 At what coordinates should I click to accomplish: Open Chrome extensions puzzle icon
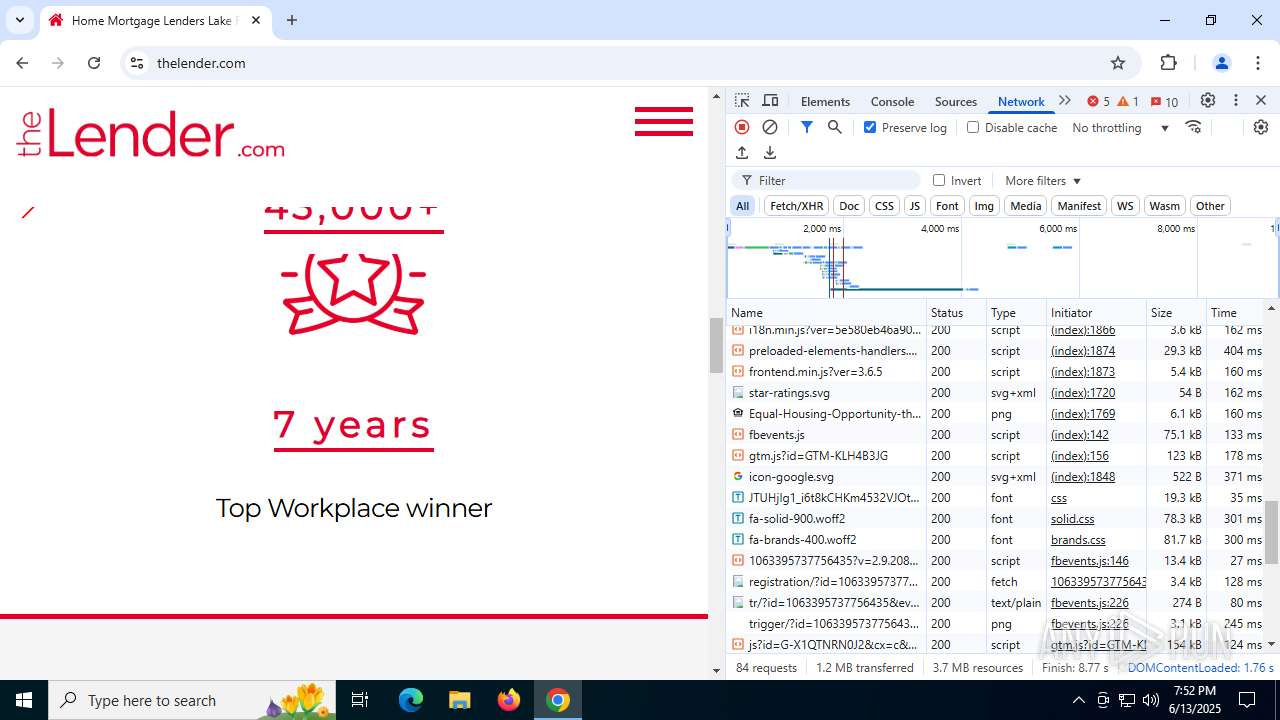1168,63
